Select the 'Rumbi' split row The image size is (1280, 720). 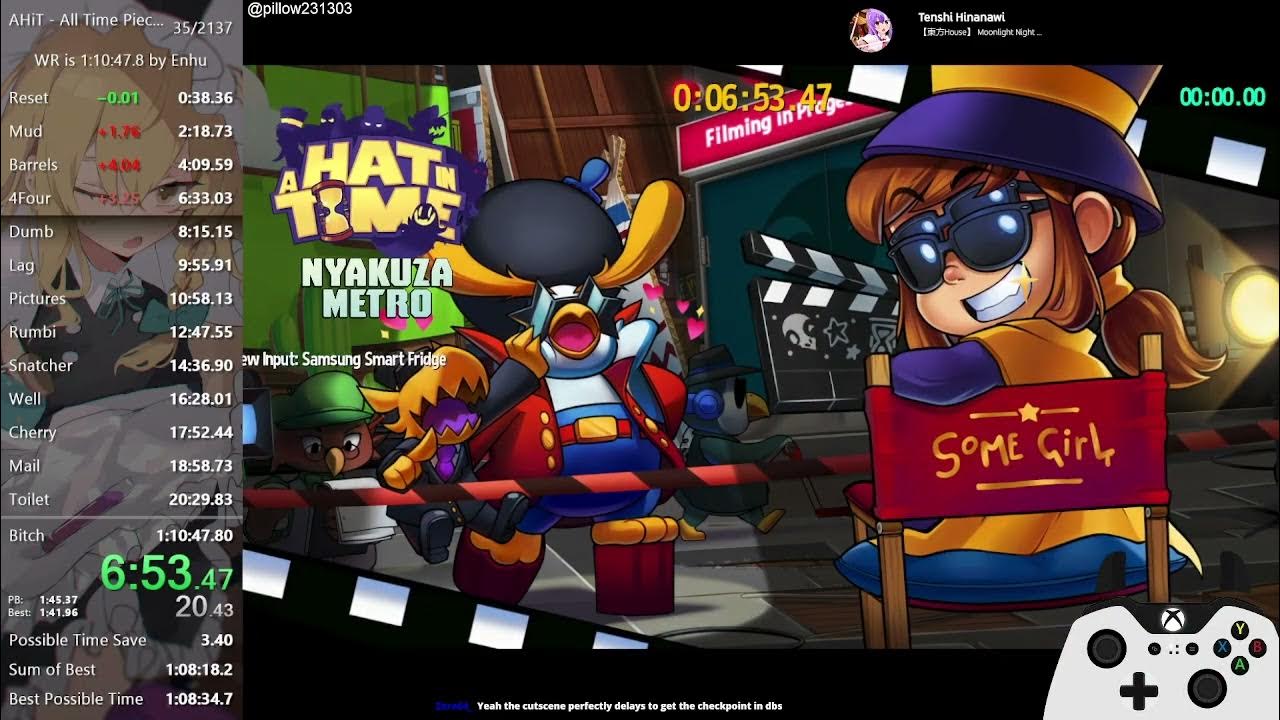point(121,331)
